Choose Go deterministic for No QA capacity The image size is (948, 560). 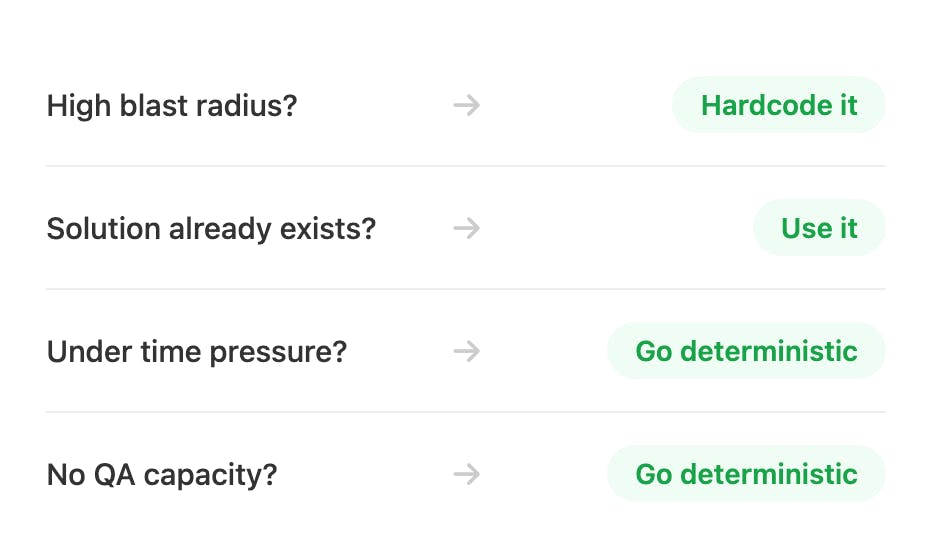[746, 474]
